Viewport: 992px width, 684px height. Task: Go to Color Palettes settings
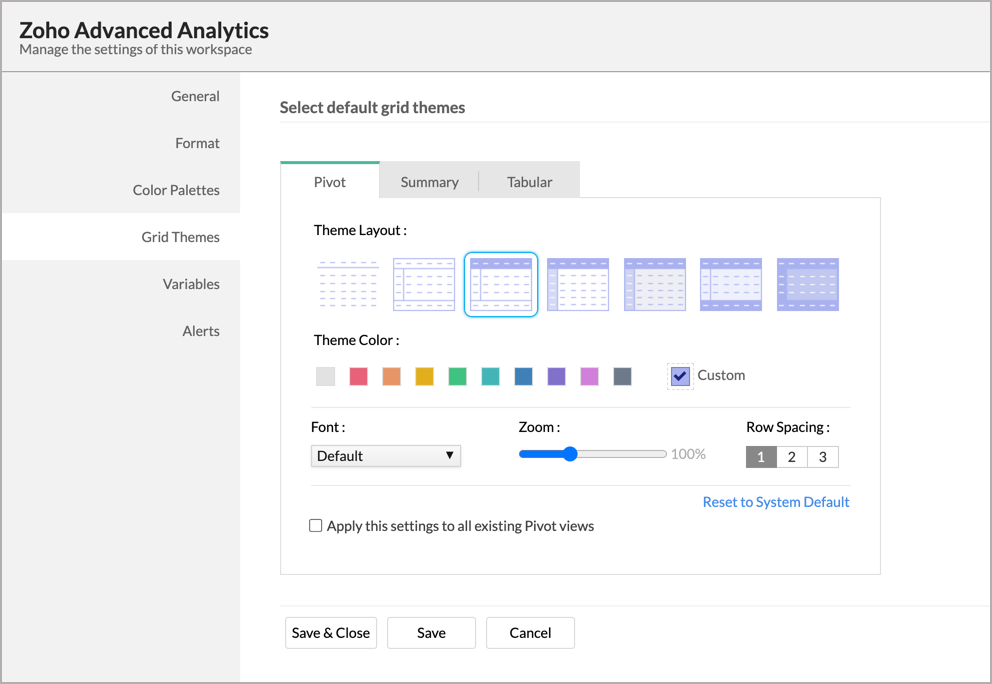click(x=121, y=190)
